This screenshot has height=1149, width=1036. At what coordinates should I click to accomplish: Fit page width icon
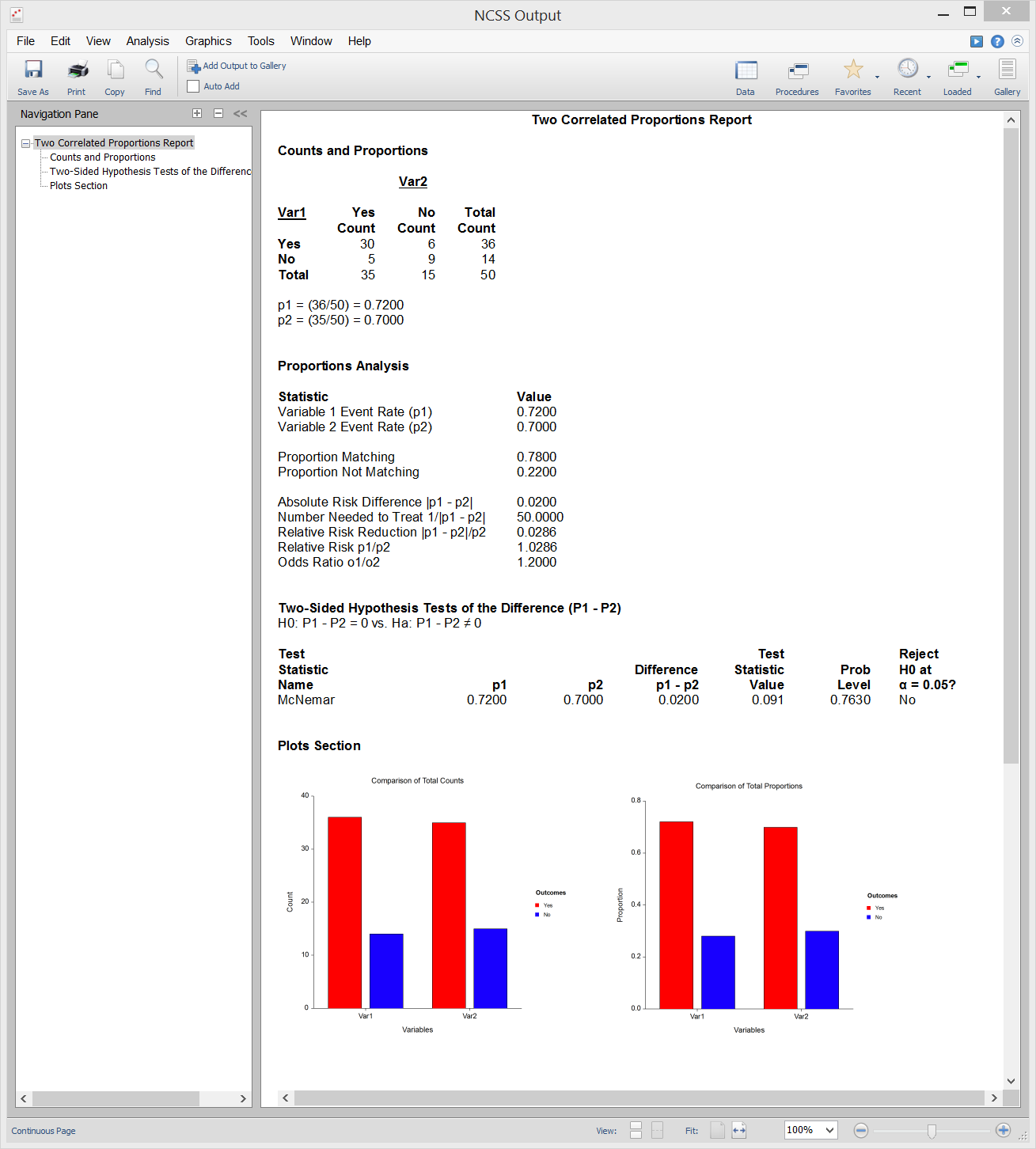point(739,1130)
